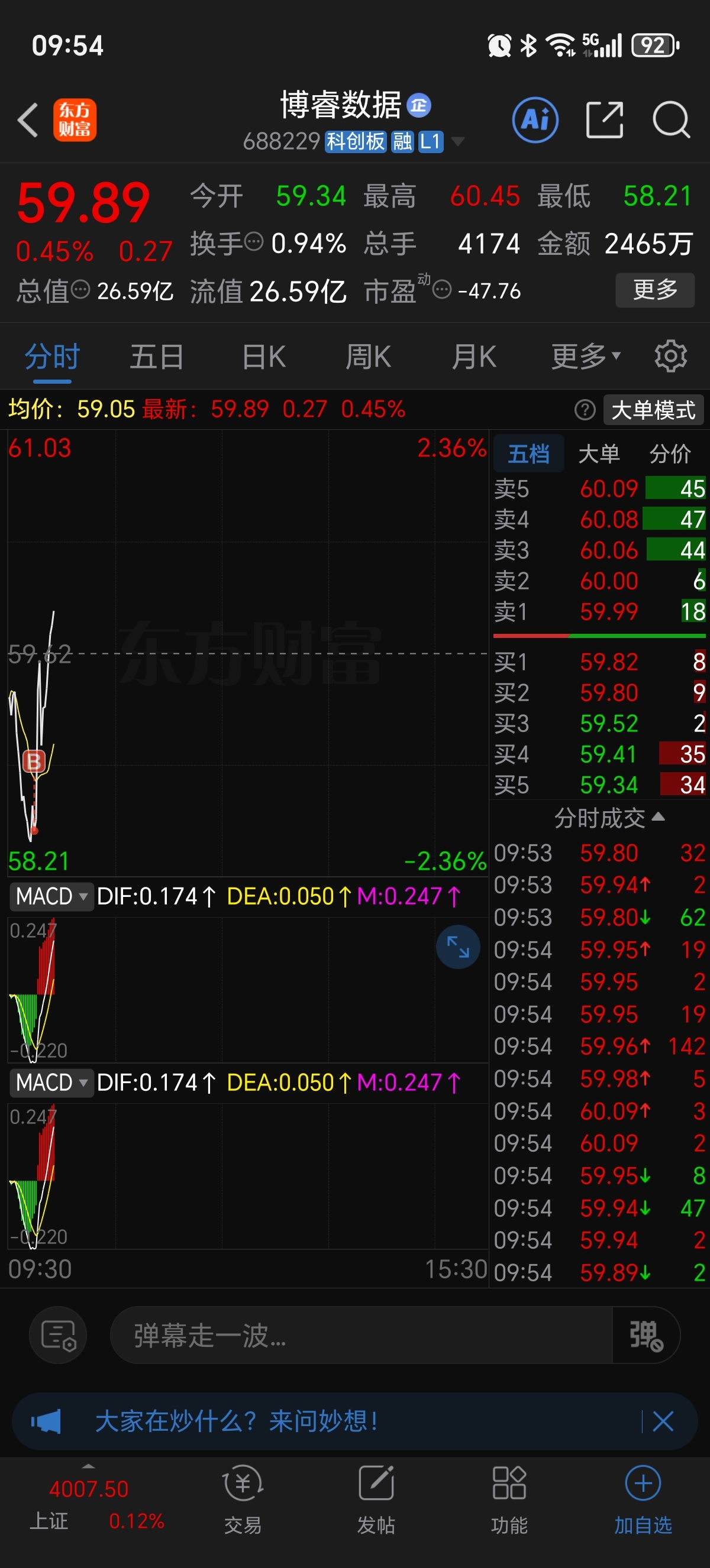Tap the buy-sell ratio bar

click(x=599, y=636)
